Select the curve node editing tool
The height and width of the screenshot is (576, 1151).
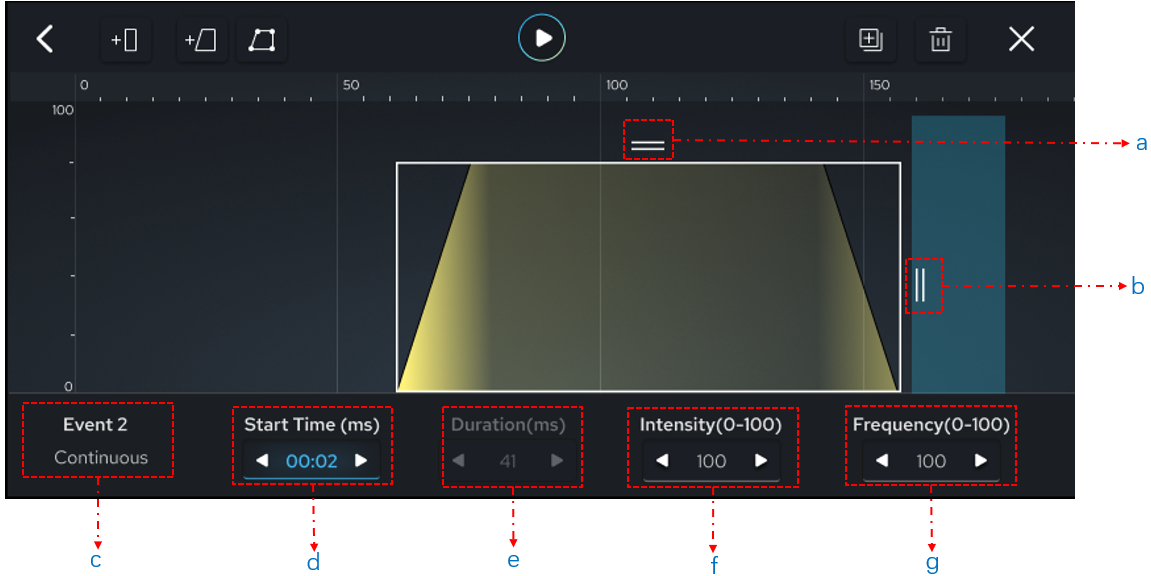coord(262,40)
